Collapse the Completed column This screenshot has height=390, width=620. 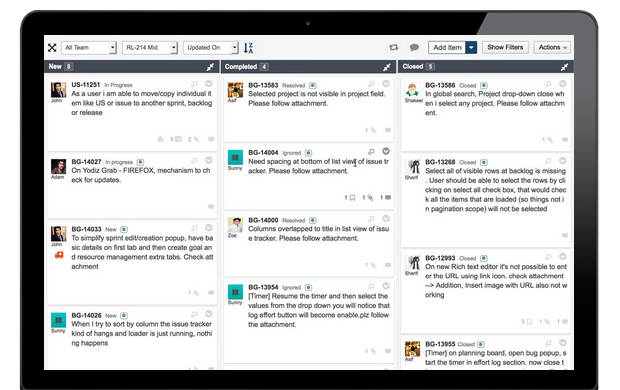click(387, 67)
